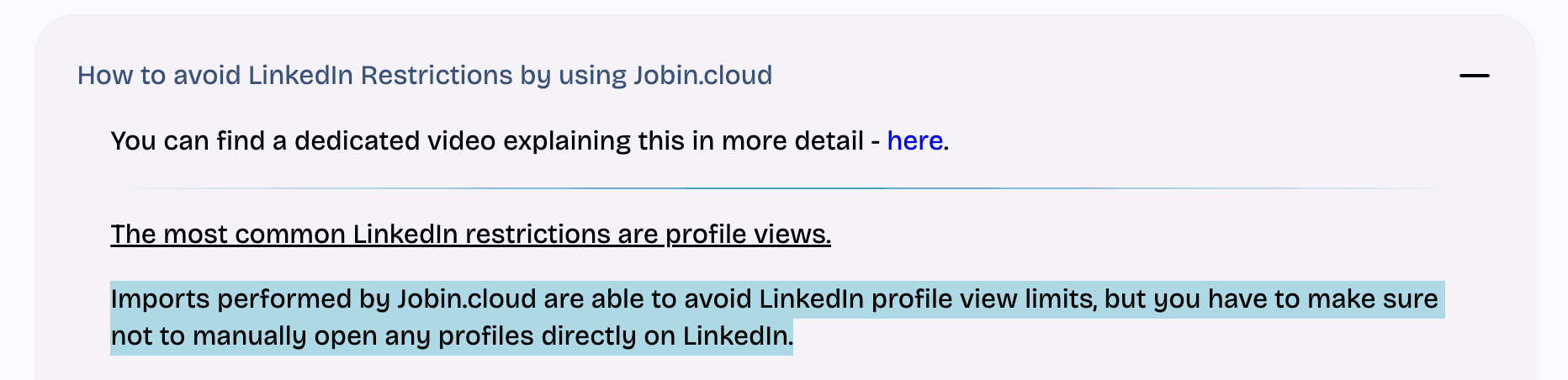Click the underlined 'most common LinkedIn restrictions' sentence

470,235
